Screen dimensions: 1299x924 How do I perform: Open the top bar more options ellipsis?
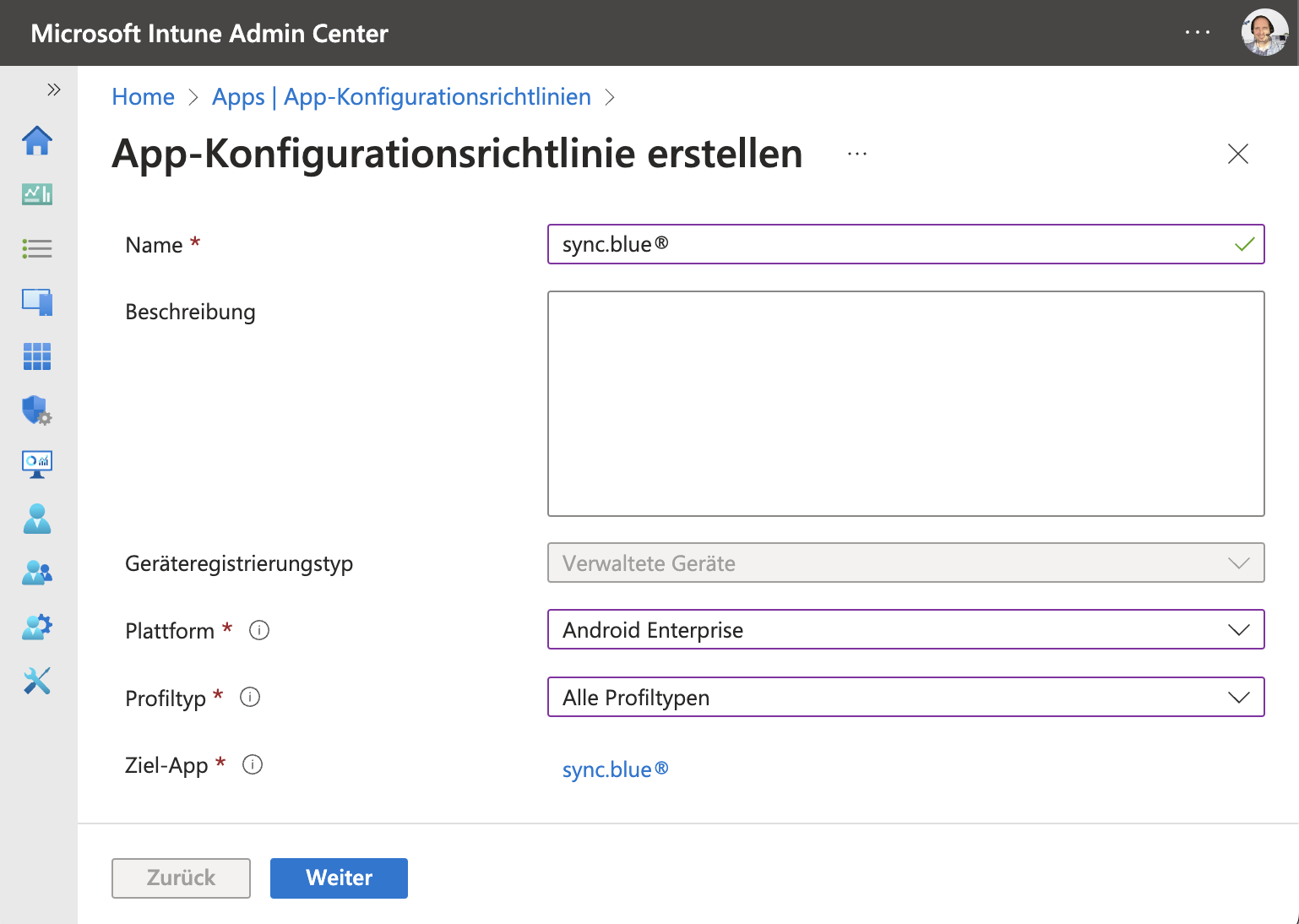click(x=1198, y=32)
